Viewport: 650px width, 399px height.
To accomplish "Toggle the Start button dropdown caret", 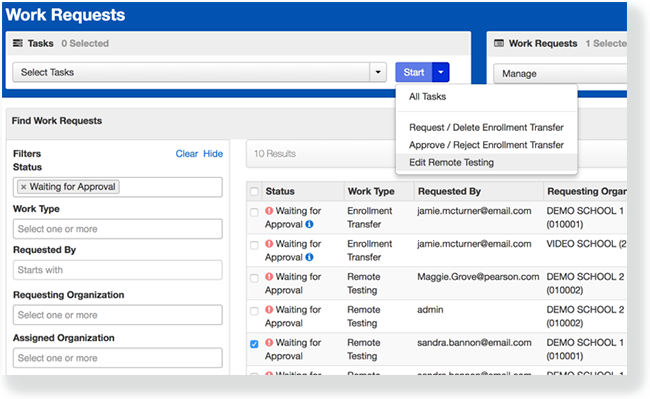I will 441,72.
